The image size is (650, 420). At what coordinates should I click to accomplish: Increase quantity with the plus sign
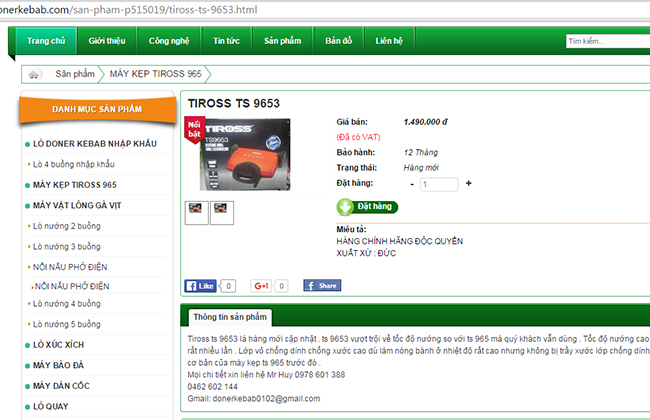tap(468, 184)
